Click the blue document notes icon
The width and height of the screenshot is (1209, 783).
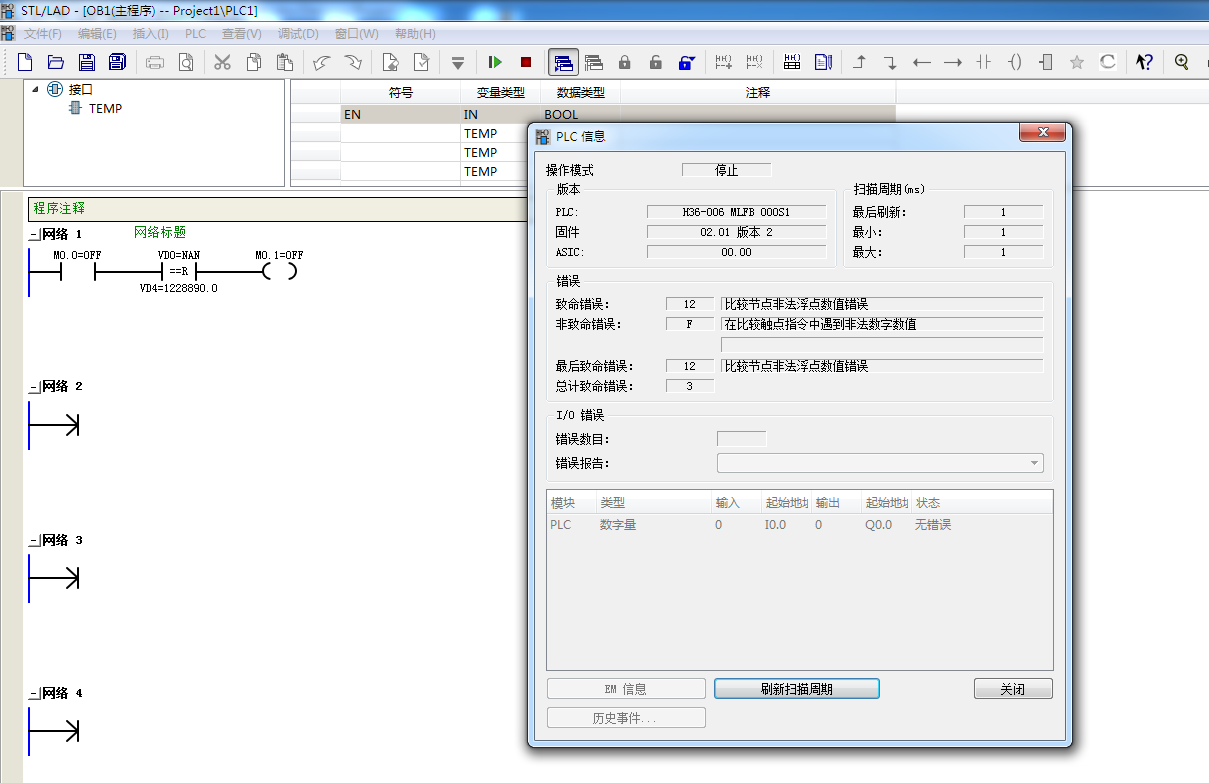[x=823, y=62]
